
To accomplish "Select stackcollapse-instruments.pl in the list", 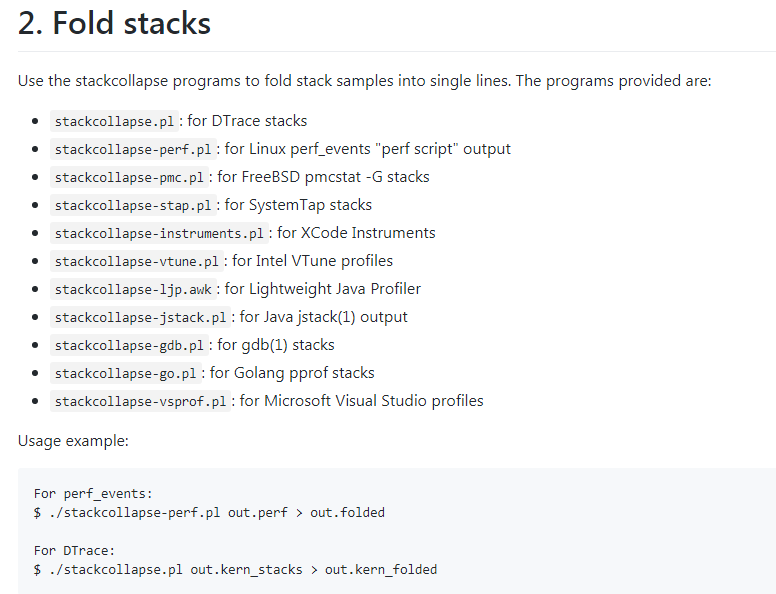I will 159,233.
